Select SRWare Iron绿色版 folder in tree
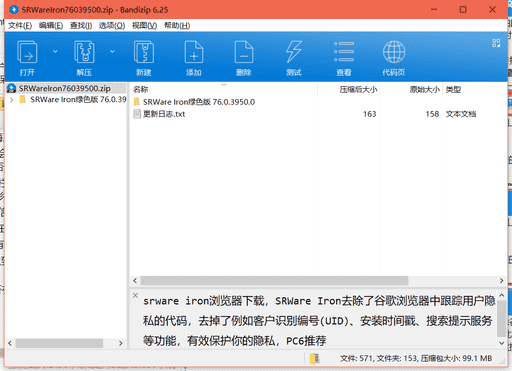Image resolution: width=512 pixels, height=371 pixels. click(78, 100)
